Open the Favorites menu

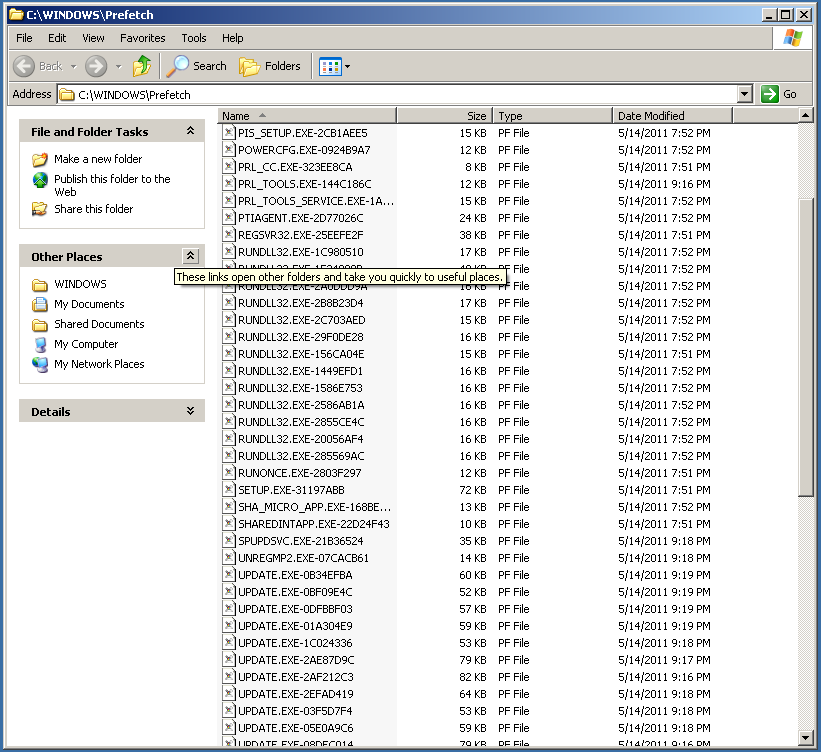(x=142, y=38)
